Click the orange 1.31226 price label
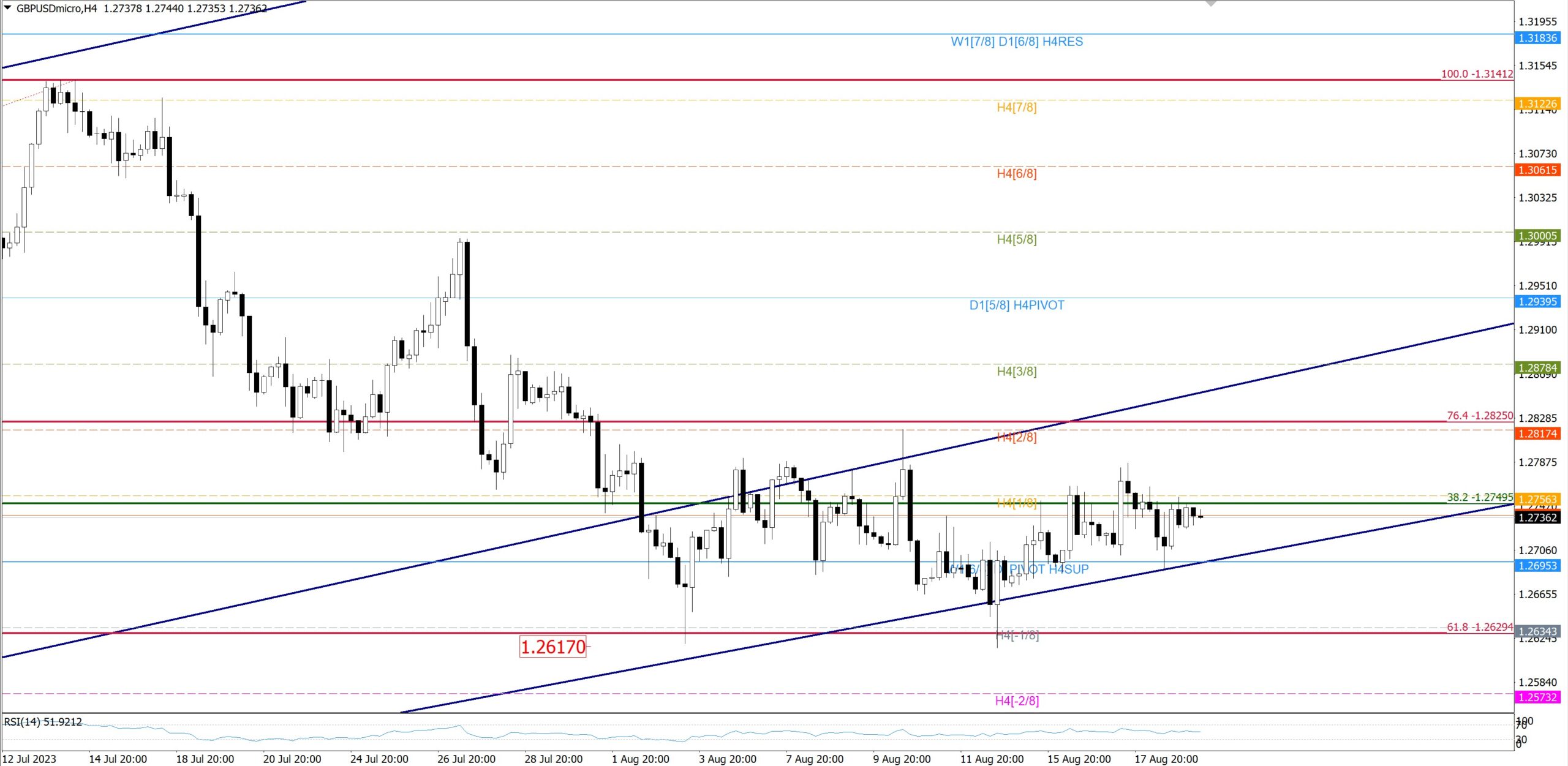The image size is (1568, 766). point(1537,103)
